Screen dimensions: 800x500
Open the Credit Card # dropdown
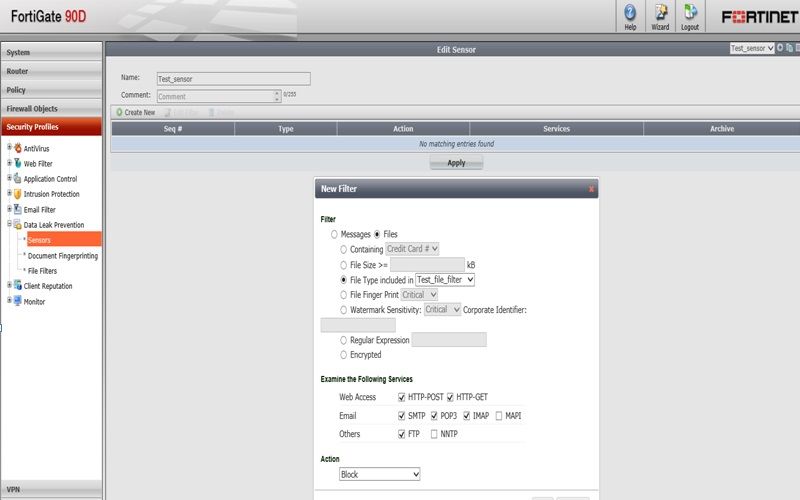tap(412, 249)
